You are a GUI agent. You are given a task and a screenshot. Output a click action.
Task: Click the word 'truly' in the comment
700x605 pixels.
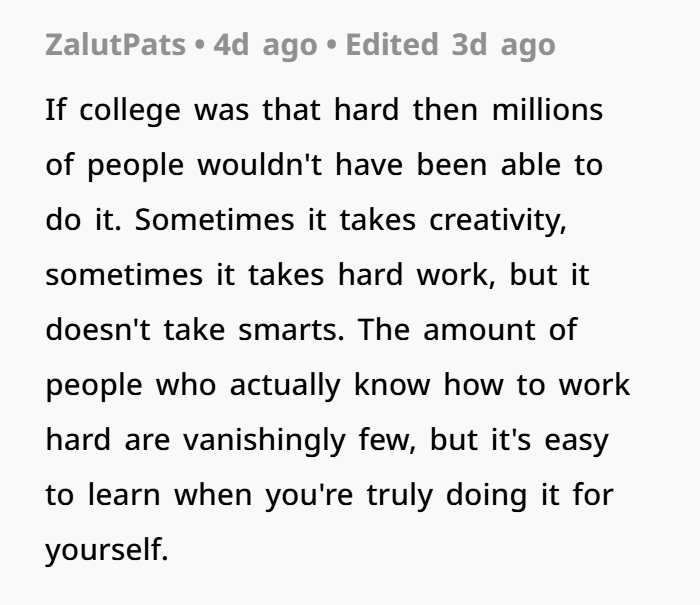click(x=400, y=496)
